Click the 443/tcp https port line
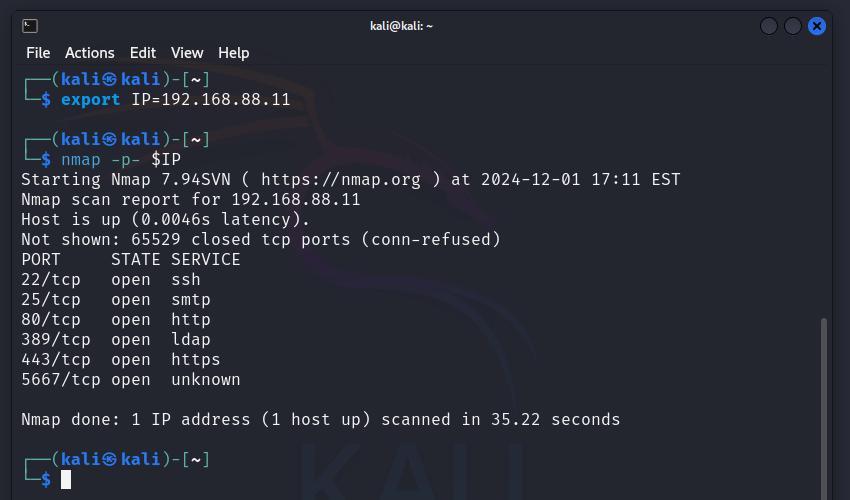The height and width of the screenshot is (500, 850). [120, 360]
